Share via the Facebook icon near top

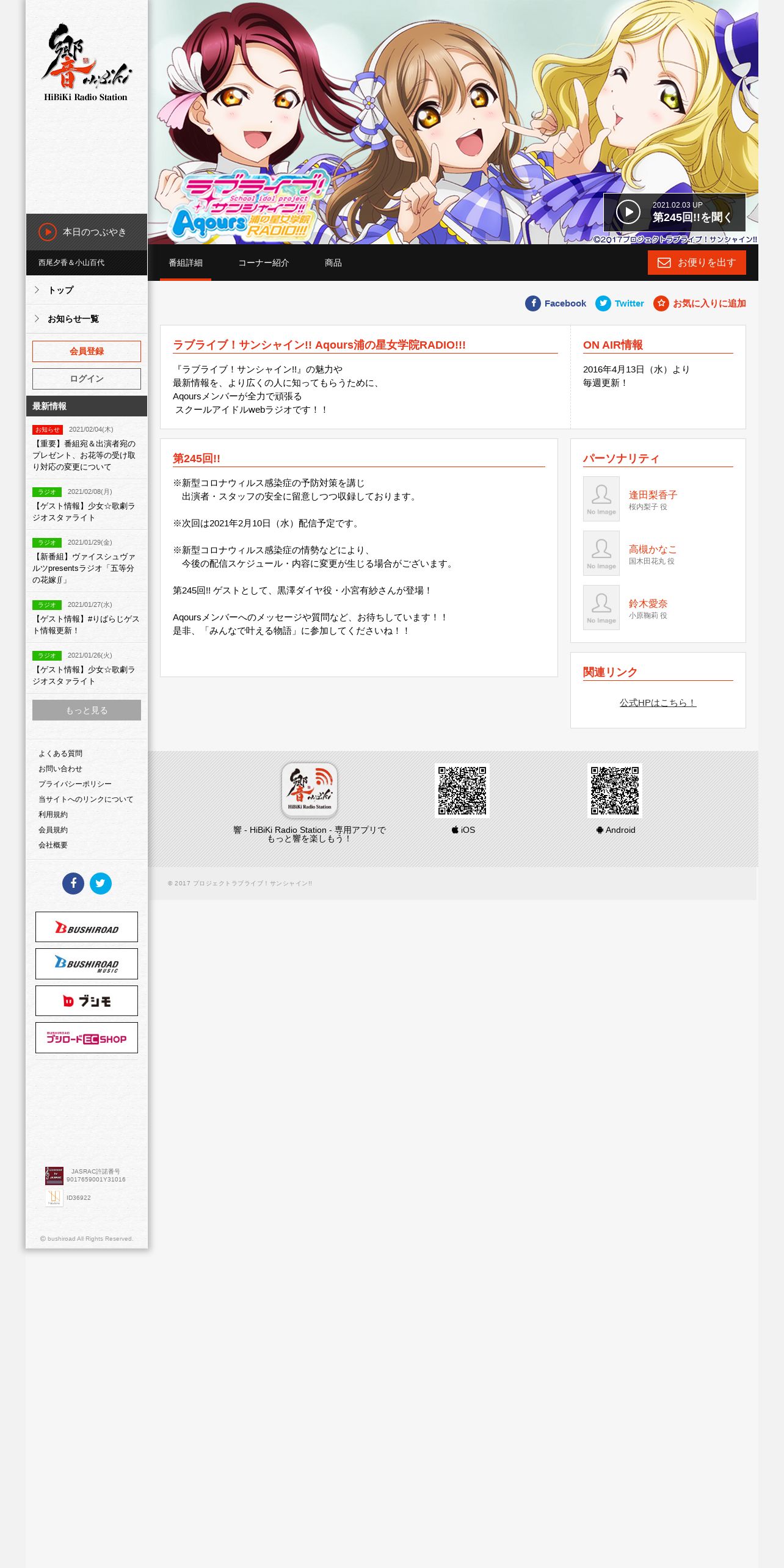533,303
